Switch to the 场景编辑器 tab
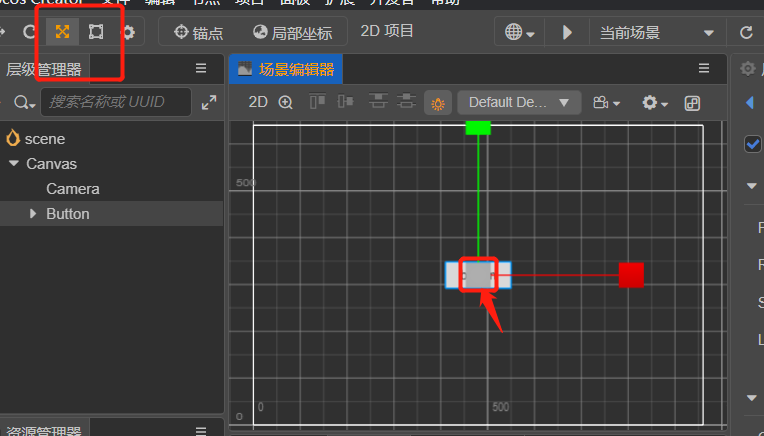 pyautogui.click(x=286, y=69)
